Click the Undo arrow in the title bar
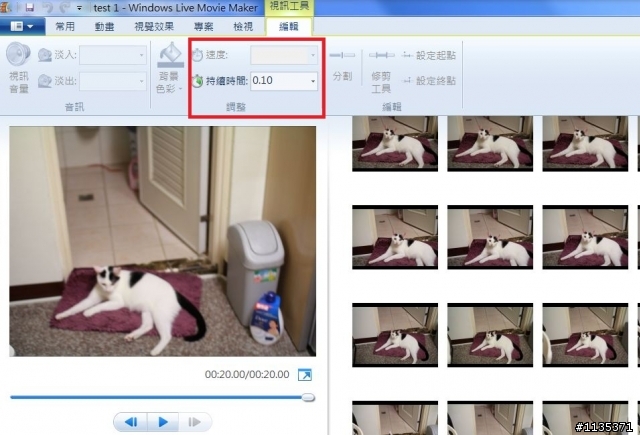This screenshot has width=640, height=435. [x=47, y=7]
